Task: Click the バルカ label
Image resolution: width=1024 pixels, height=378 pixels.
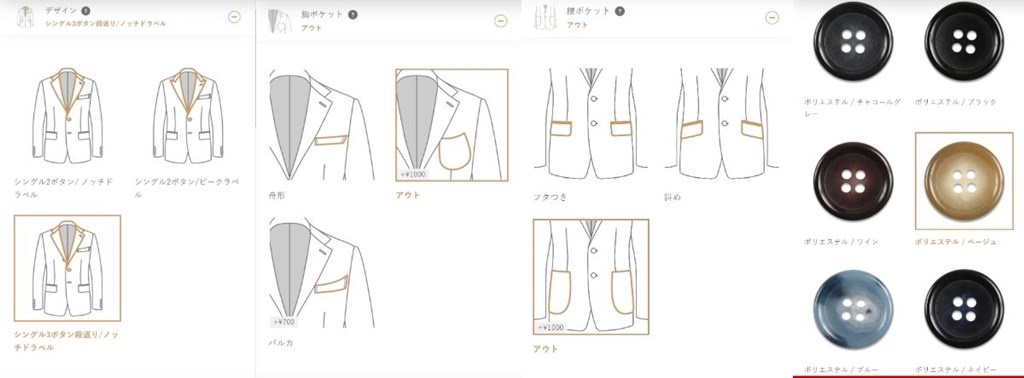Action: coord(281,342)
